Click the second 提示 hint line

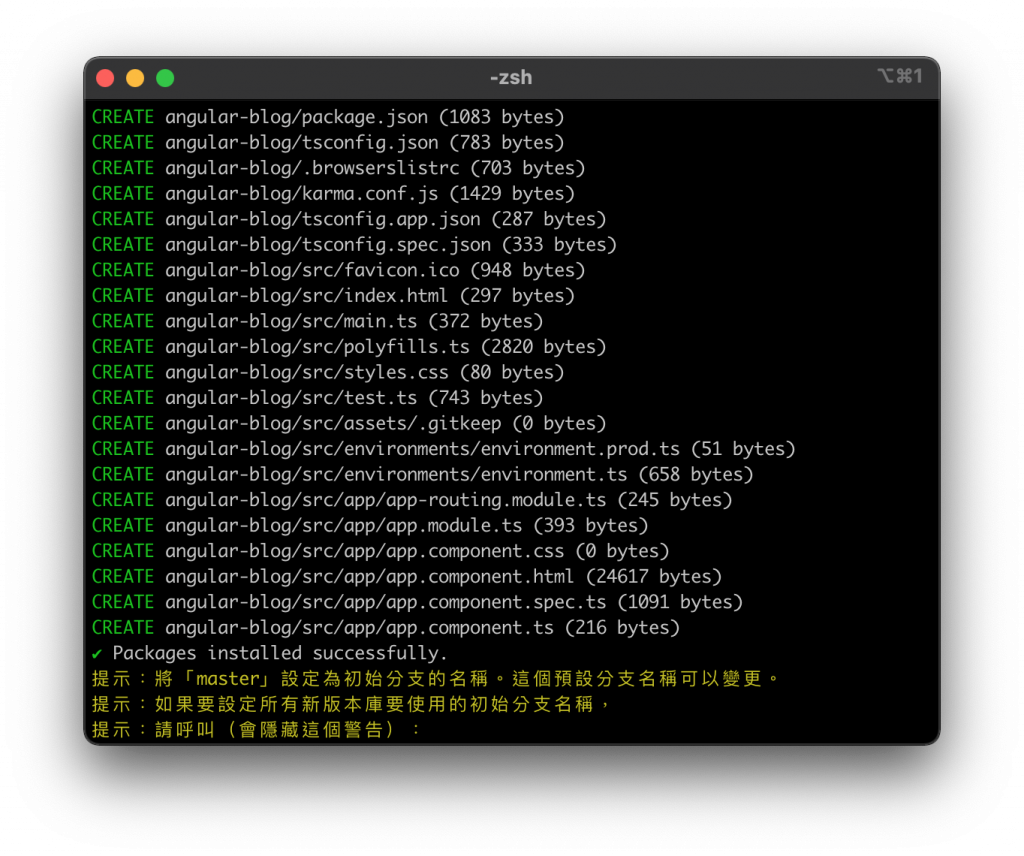[x=351, y=704]
